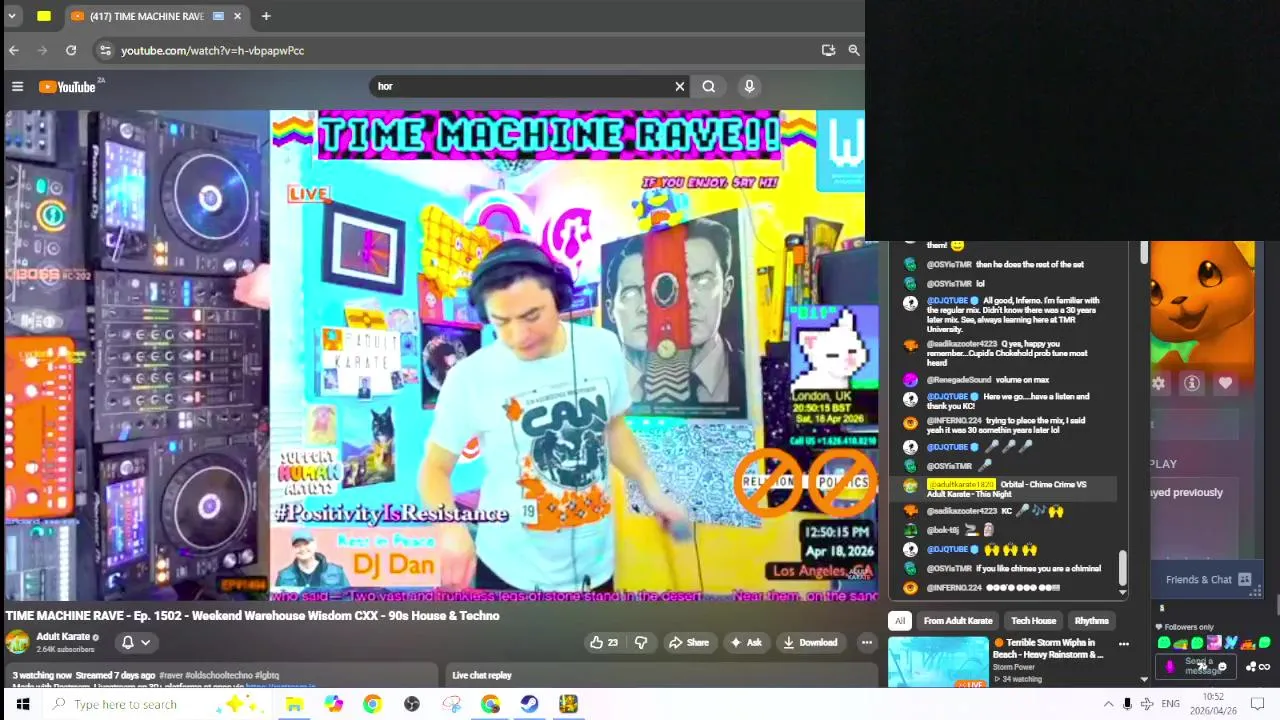Go back in browser history
This screenshot has height=720, width=1280.
click(14, 50)
